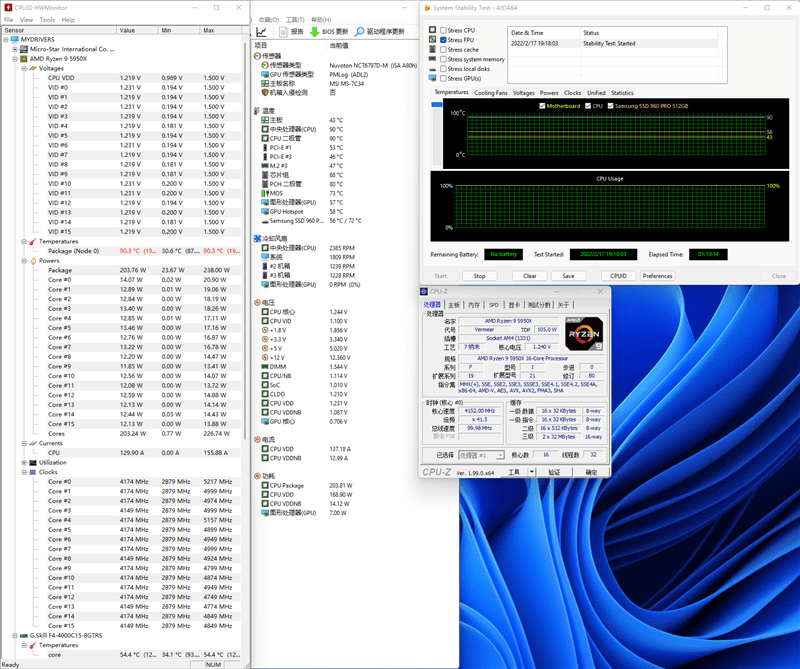This screenshot has width=800, height=669.
Task: Click the Stress system memory RAM icon
Action: click(x=433, y=59)
